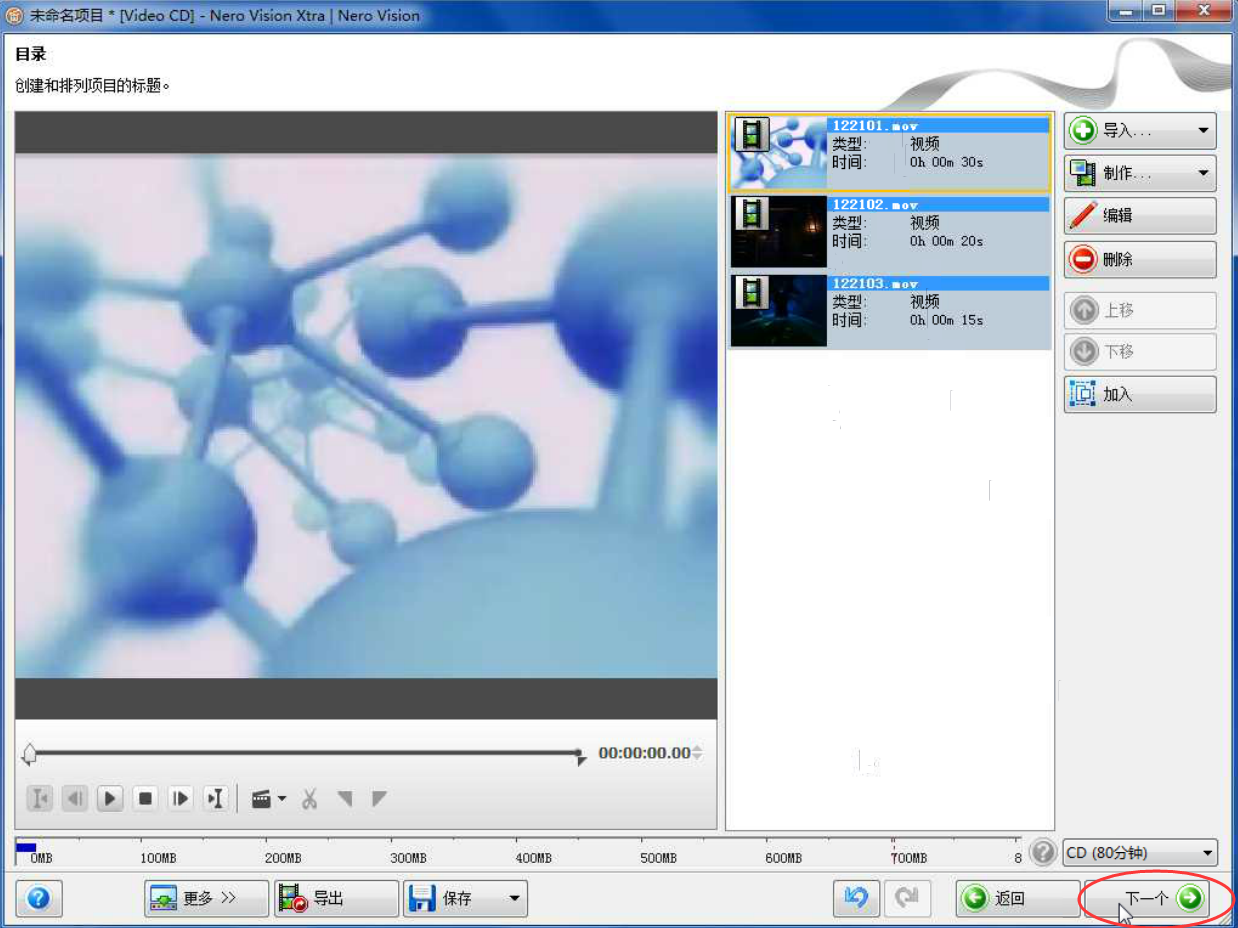Click the 上移 move up button
1238x928 pixels.
point(1140,311)
